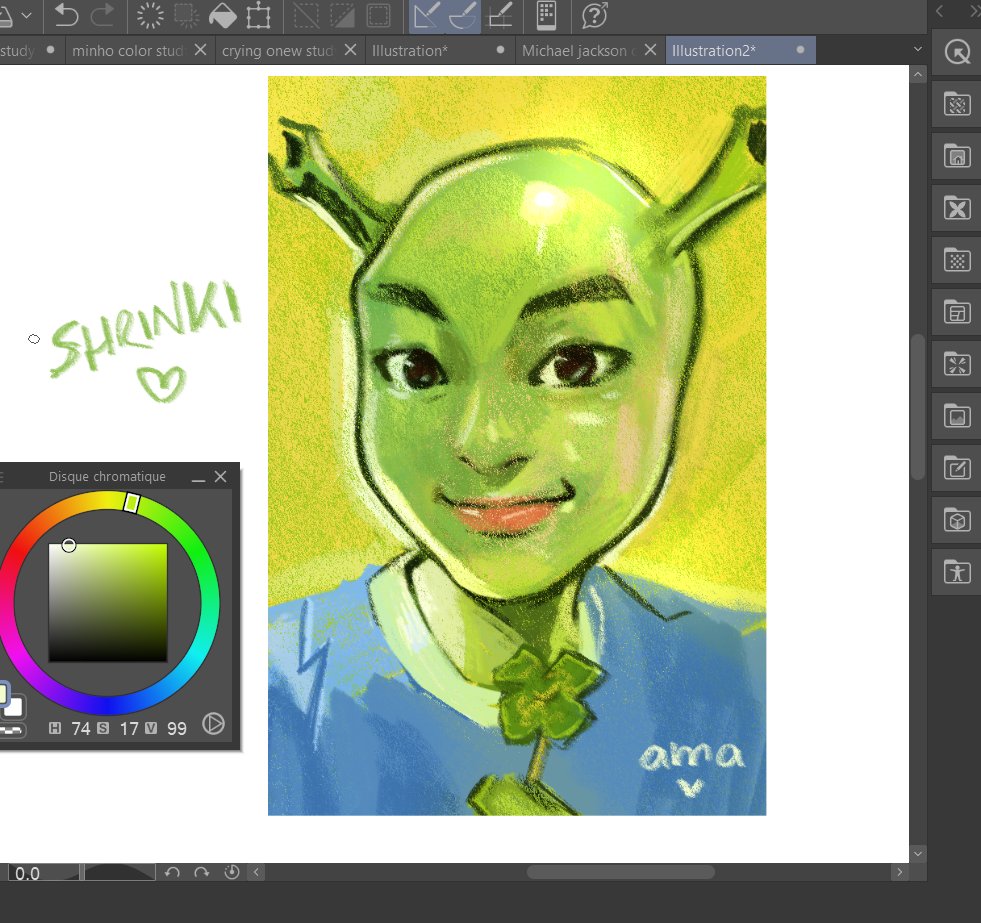This screenshot has height=923, width=981.
Task: Toggle Snap to Ruler
Action: (x=427, y=16)
